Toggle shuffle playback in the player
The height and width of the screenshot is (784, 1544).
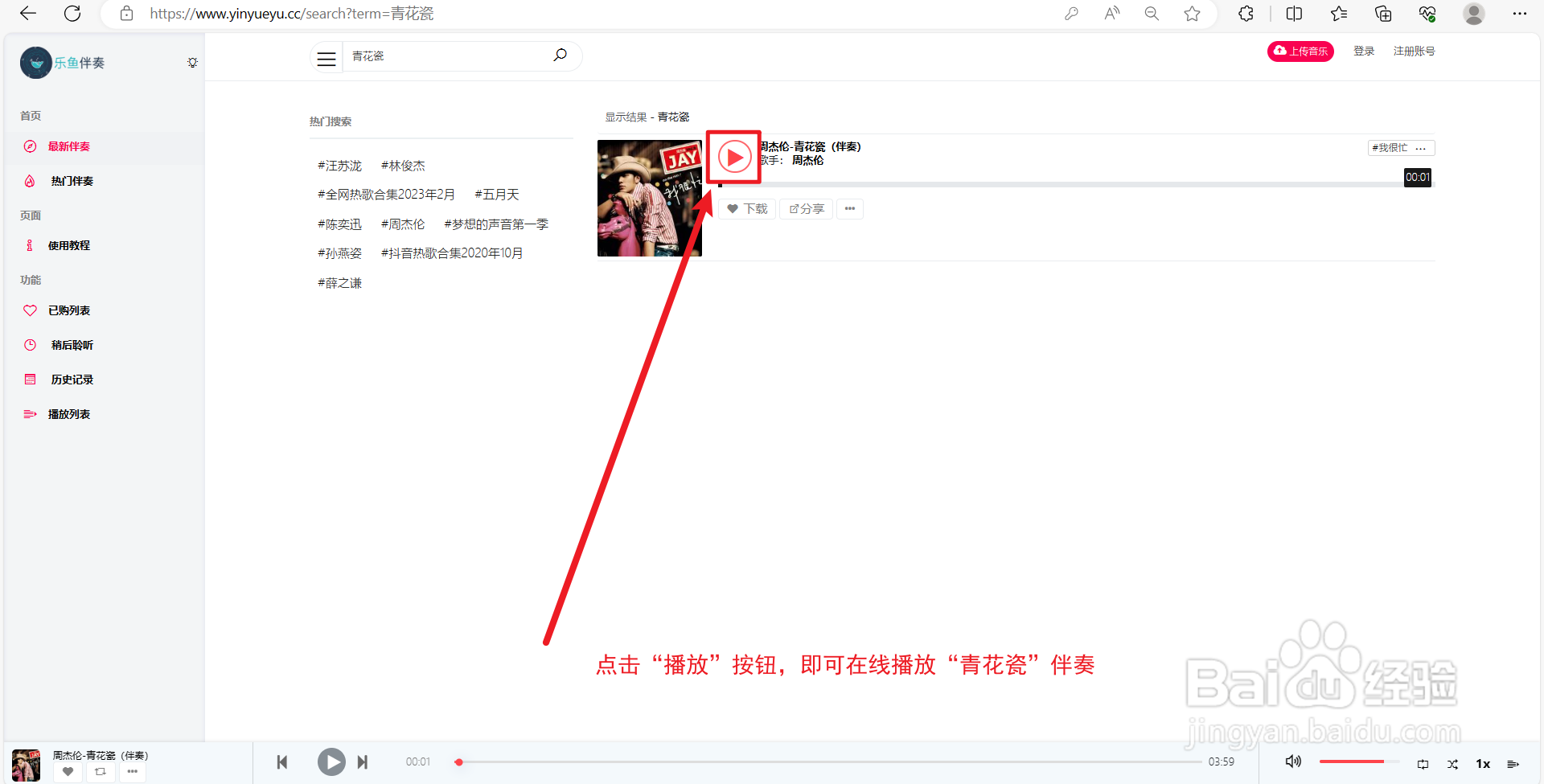1452,764
